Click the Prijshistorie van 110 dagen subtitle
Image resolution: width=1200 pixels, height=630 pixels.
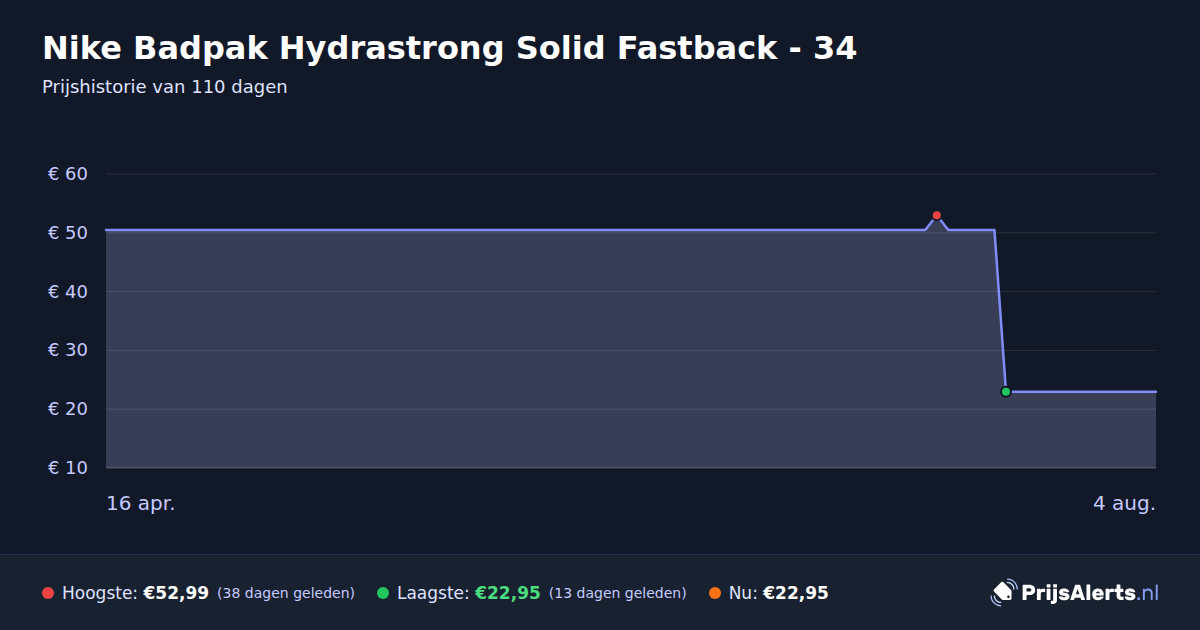(x=165, y=87)
